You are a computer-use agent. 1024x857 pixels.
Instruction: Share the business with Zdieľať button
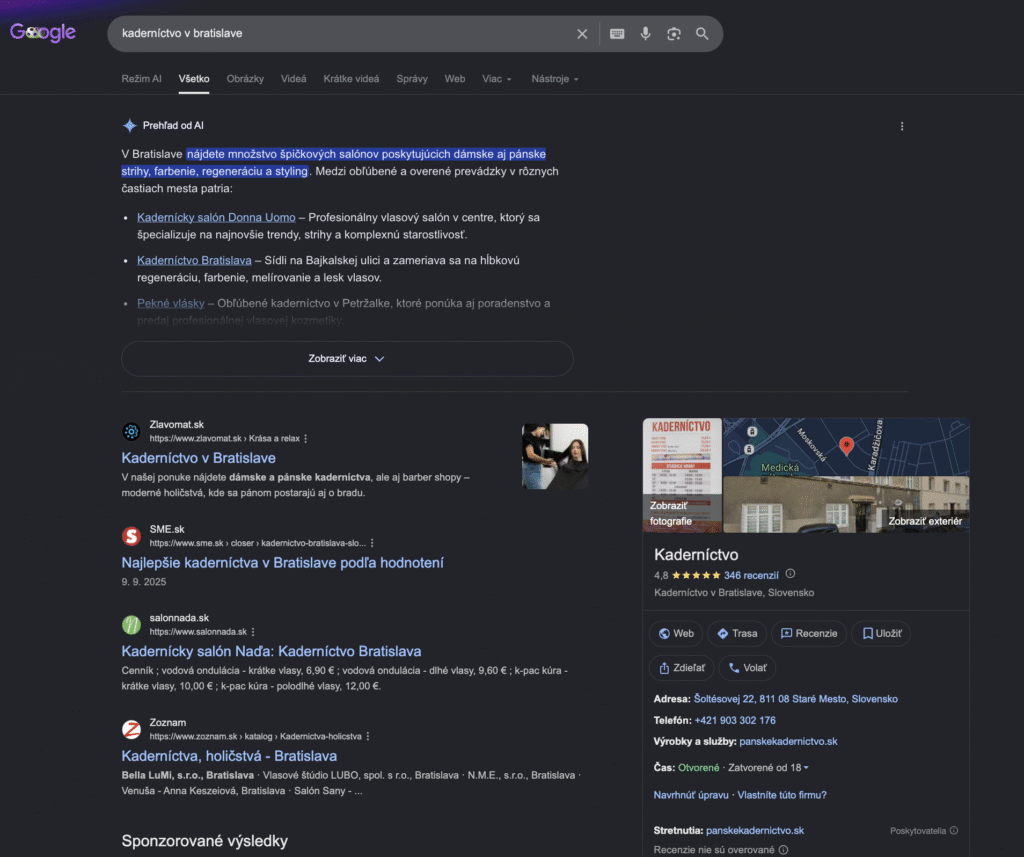tap(682, 668)
